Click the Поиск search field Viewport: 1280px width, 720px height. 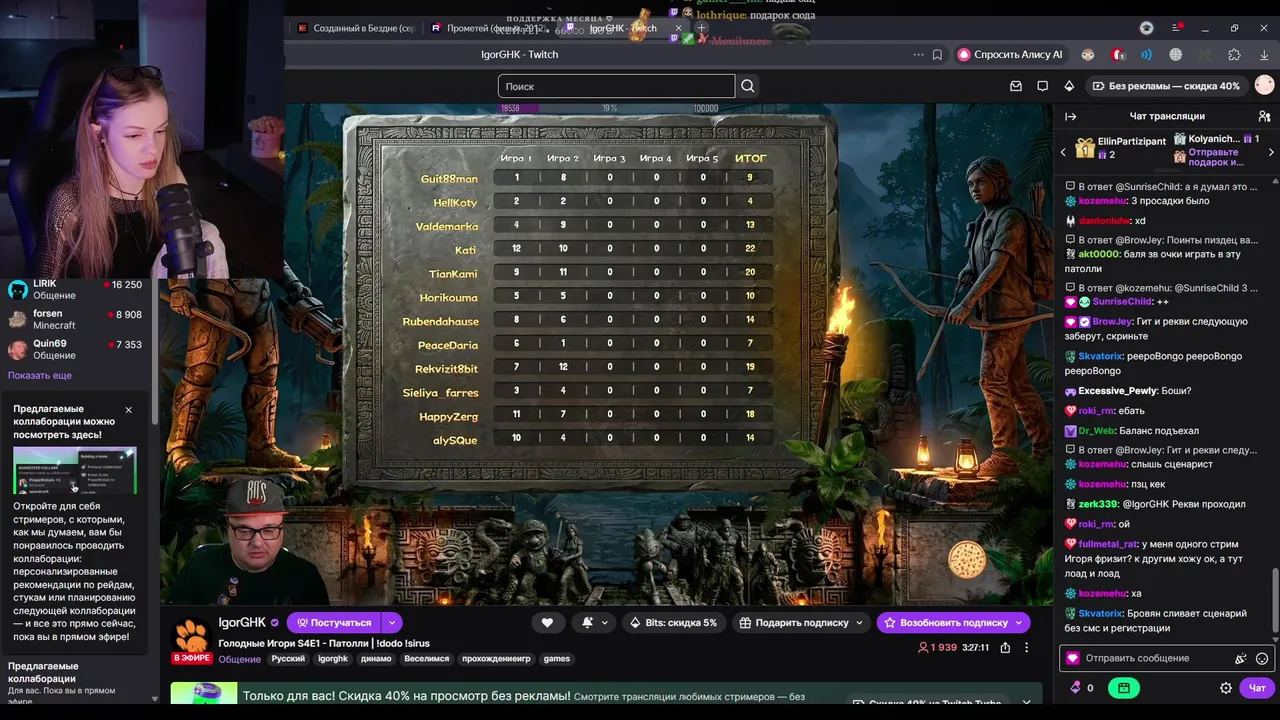[616, 86]
